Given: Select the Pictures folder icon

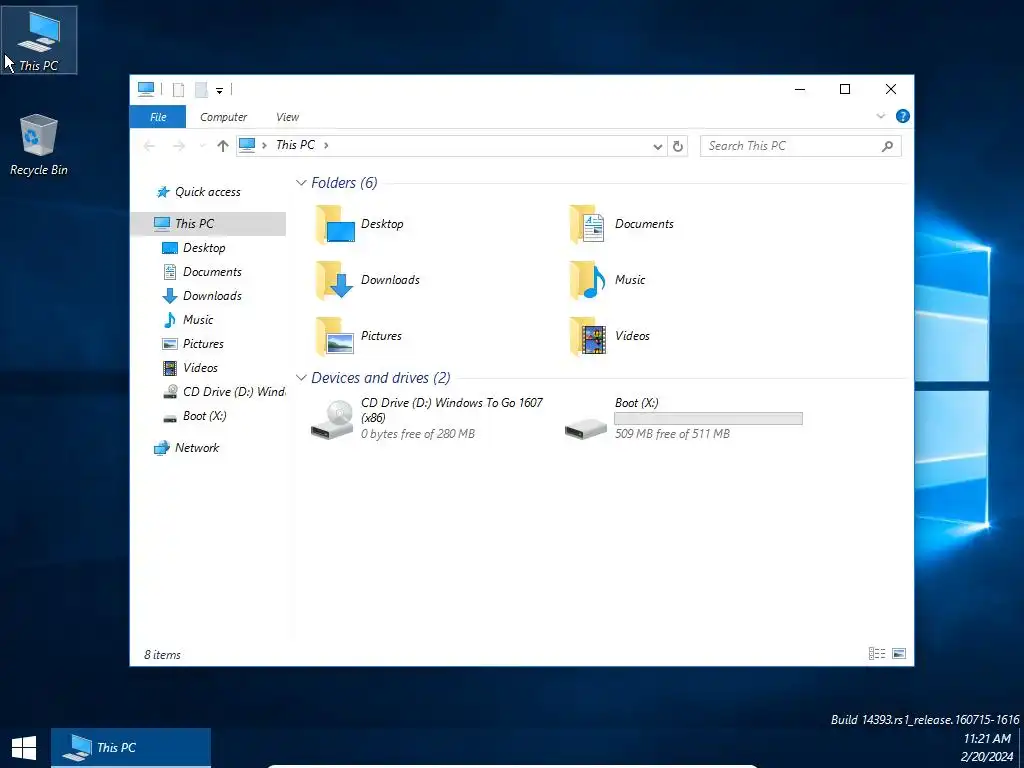Looking at the screenshot, I should [335, 336].
